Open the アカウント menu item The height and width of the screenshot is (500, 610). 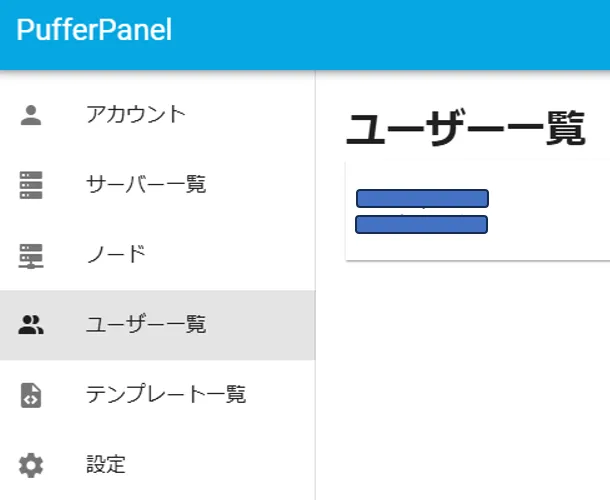click(136, 114)
